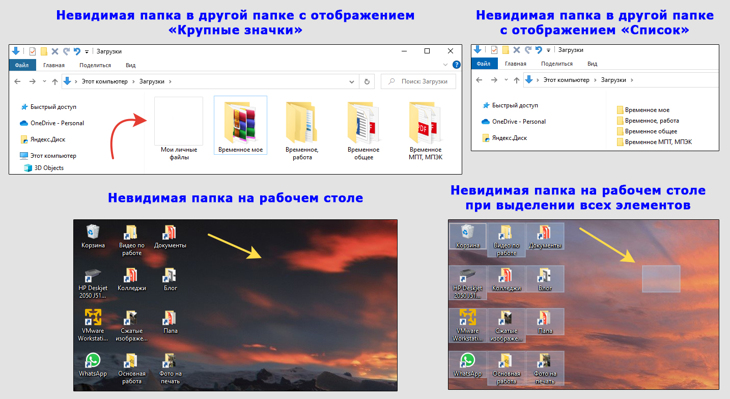Select Временное МПТ, МПЭК in list-view Explorer
The image size is (730, 399).
654,142
